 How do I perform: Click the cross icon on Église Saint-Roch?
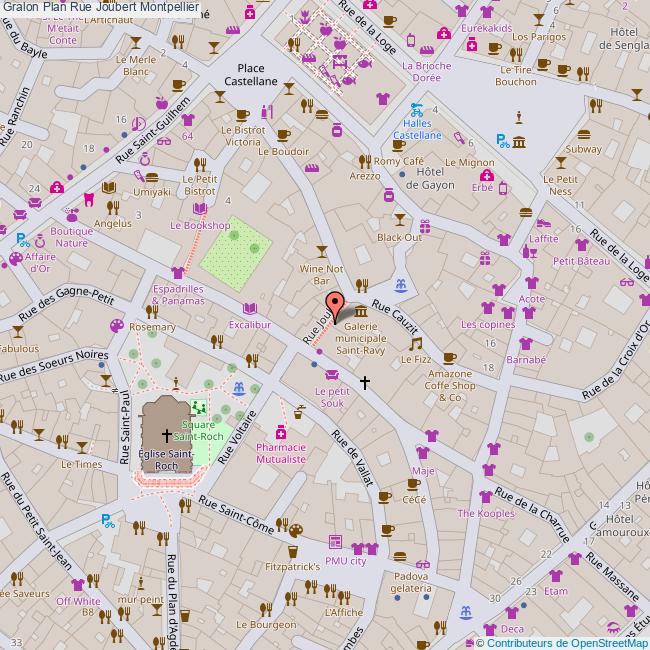click(x=167, y=436)
